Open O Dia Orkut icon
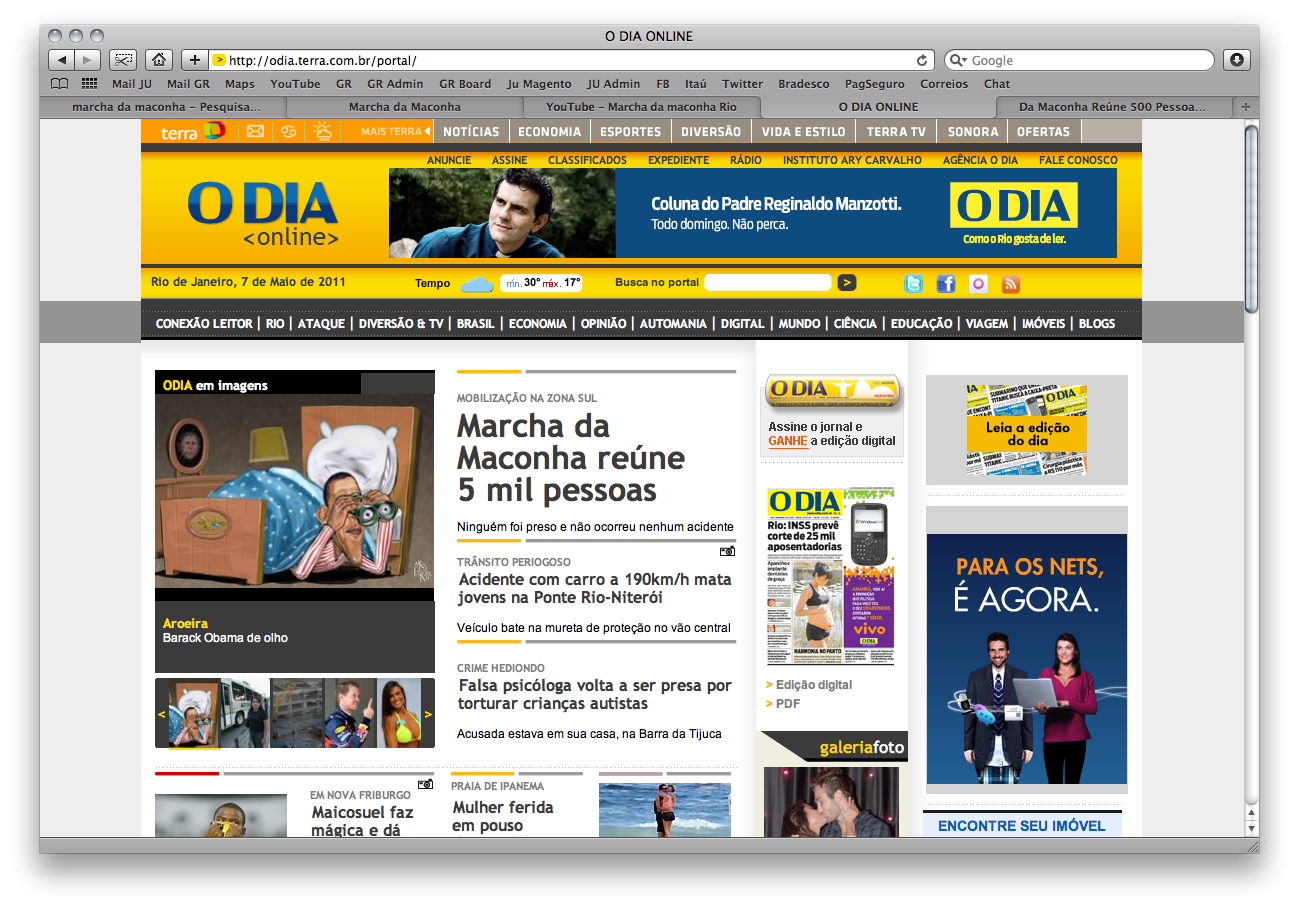This screenshot has width=1299, height=900. pyautogui.click(x=978, y=283)
